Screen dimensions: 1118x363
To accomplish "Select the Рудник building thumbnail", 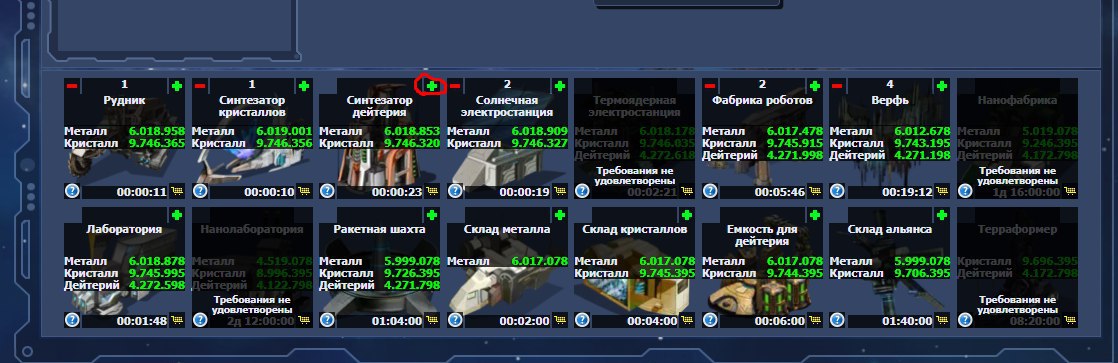I will [x=124, y=139].
